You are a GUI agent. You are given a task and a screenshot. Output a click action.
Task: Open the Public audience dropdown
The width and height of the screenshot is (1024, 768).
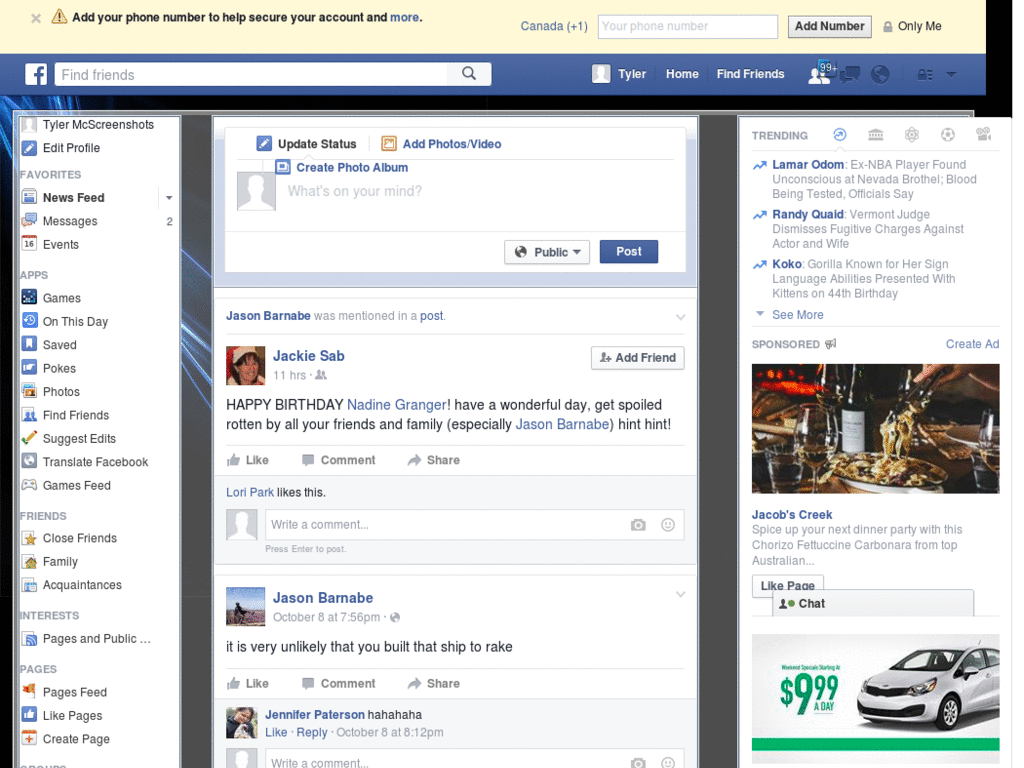point(547,252)
